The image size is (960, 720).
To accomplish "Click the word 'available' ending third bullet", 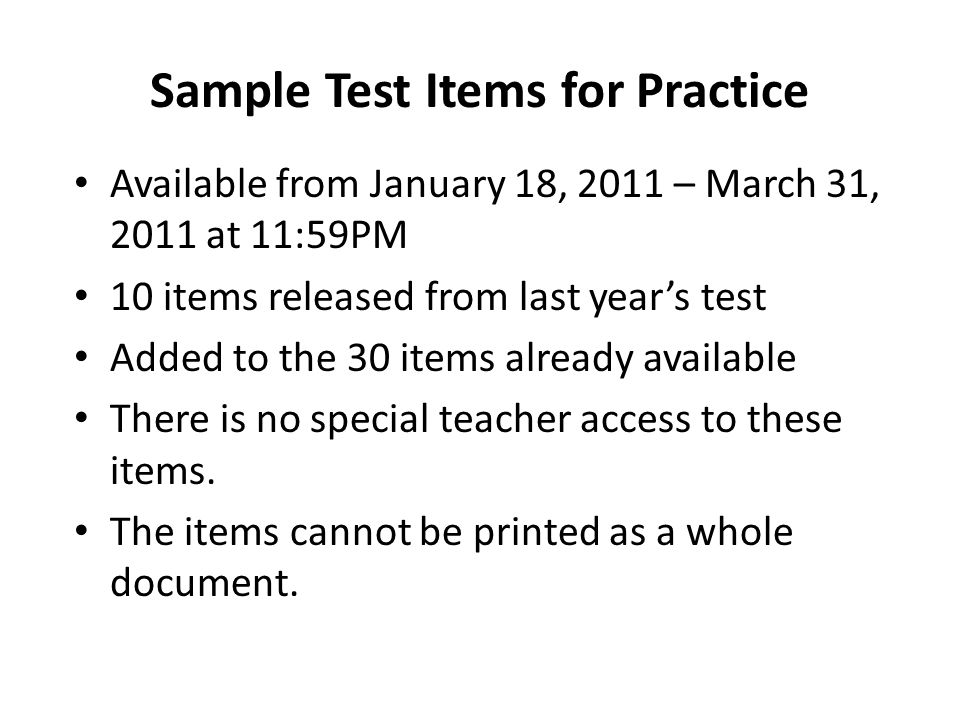I will coord(719,358).
